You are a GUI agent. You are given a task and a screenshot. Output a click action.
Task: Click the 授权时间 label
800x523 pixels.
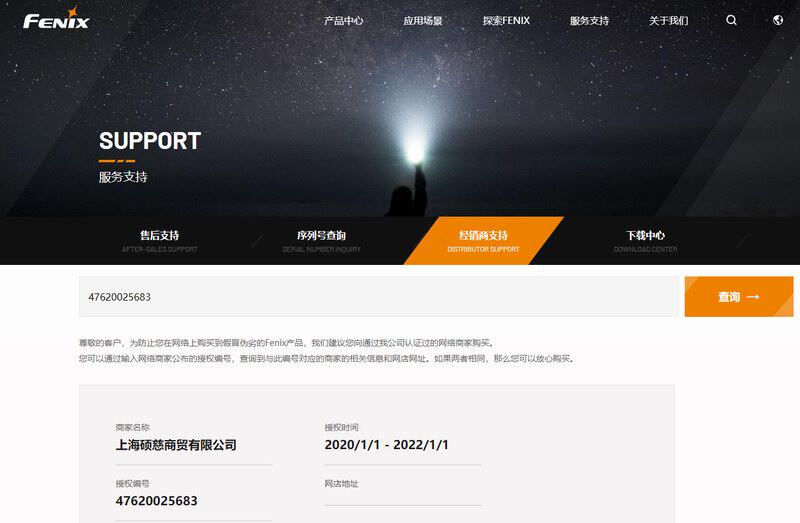tap(341, 428)
